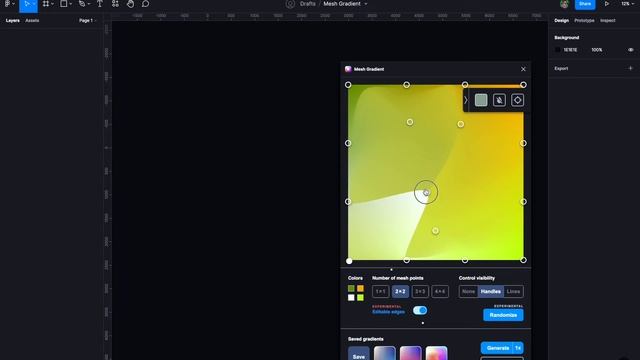Load the pink-purple saved gradient thumbnail
The height and width of the screenshot is (360, 640).
(411, 353)
